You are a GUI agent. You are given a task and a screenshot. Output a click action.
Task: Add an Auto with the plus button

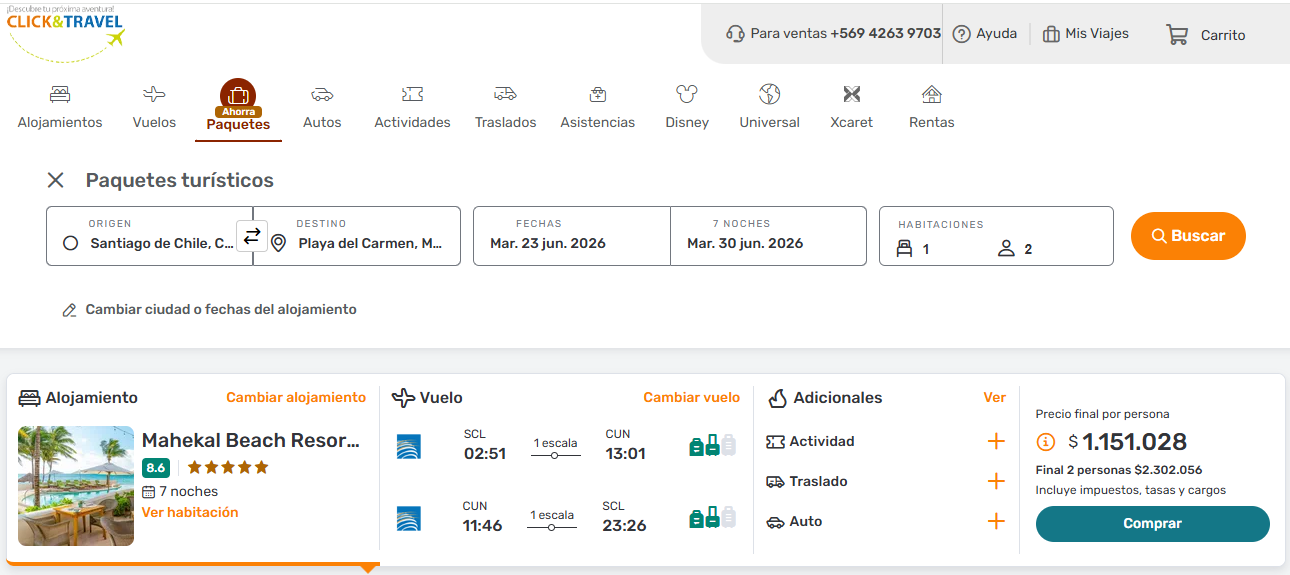pos(996,521)
